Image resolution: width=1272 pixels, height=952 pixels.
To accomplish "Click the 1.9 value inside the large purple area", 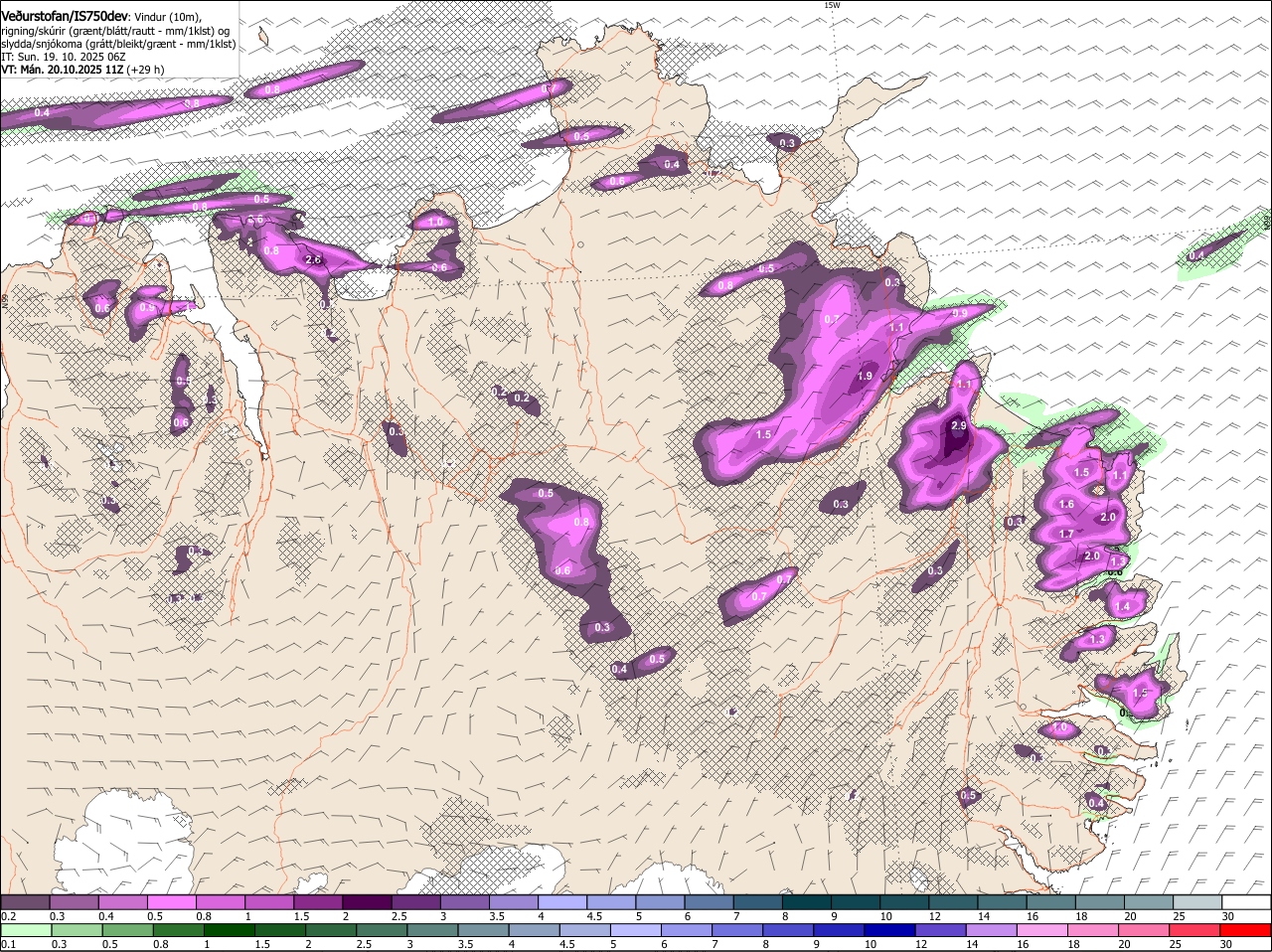I will (865, 377).
